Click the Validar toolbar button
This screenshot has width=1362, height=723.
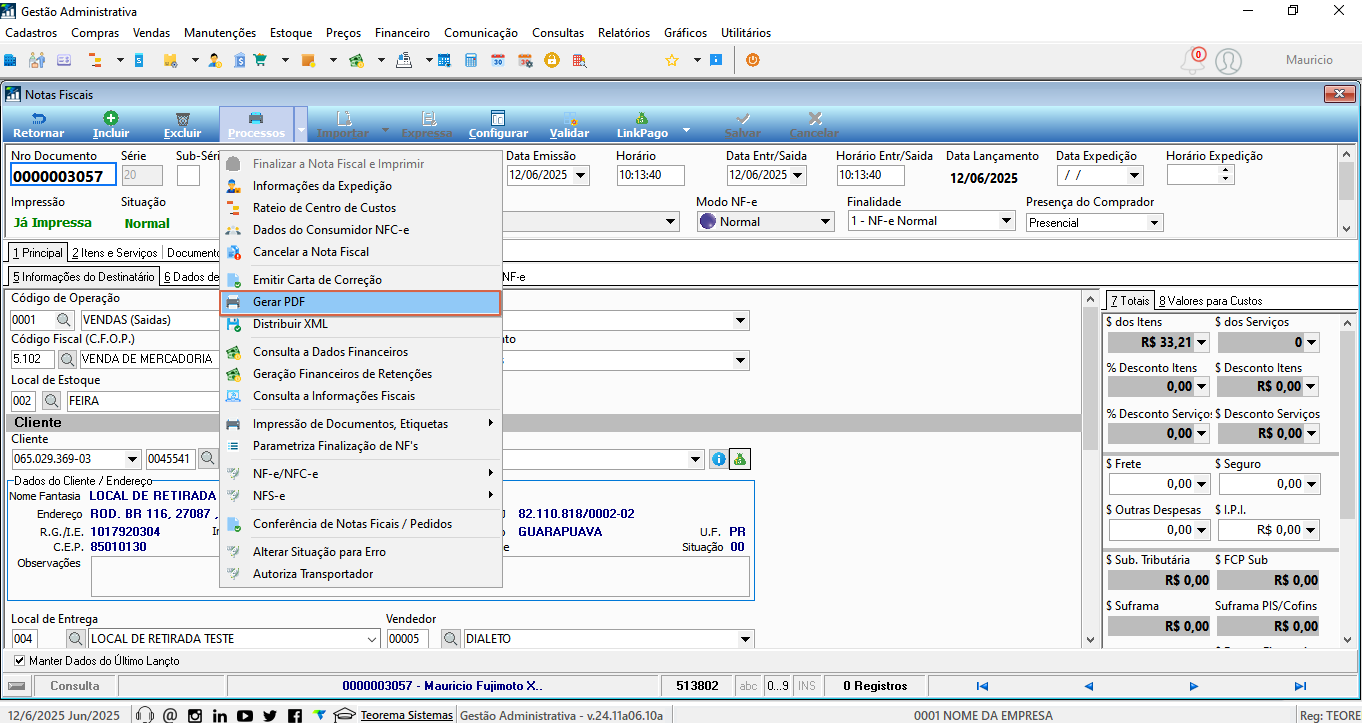[x=569, y=125]
